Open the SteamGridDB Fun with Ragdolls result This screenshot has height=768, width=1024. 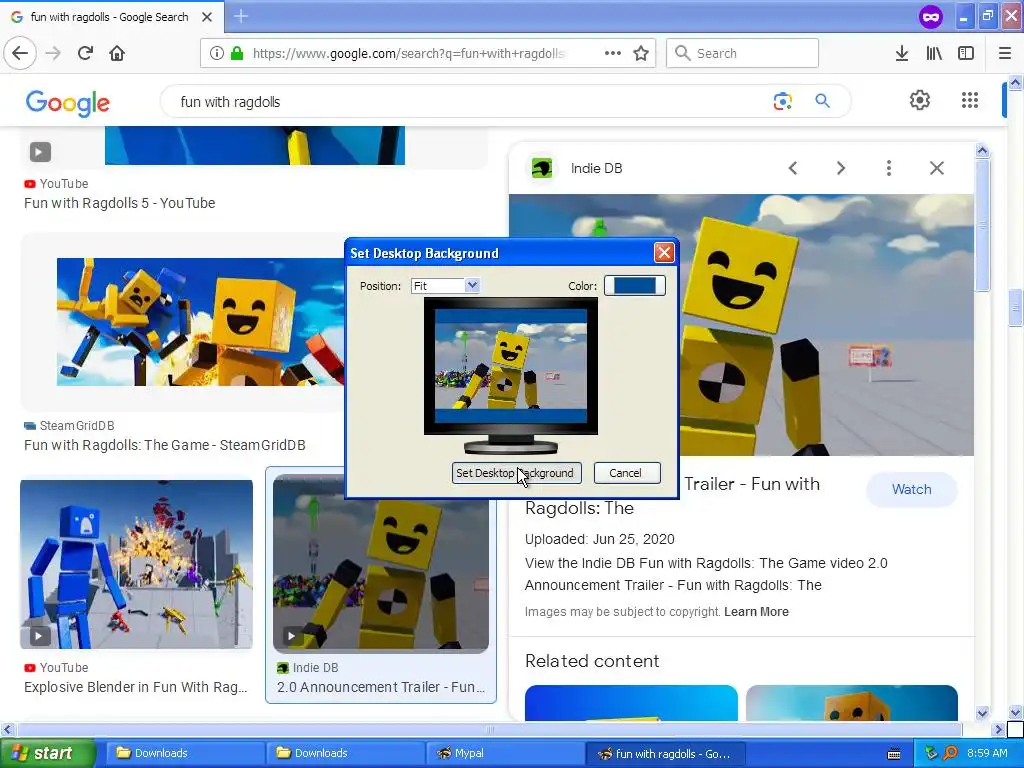tap(165, 445)
